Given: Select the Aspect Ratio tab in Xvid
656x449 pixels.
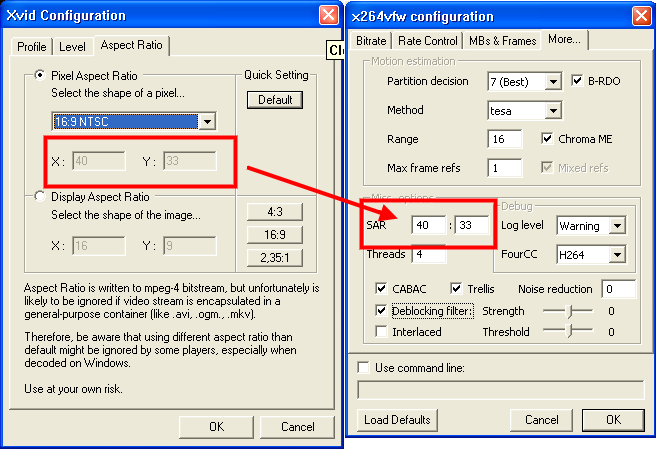Looking at the screenshot, I should click(131, 45).
